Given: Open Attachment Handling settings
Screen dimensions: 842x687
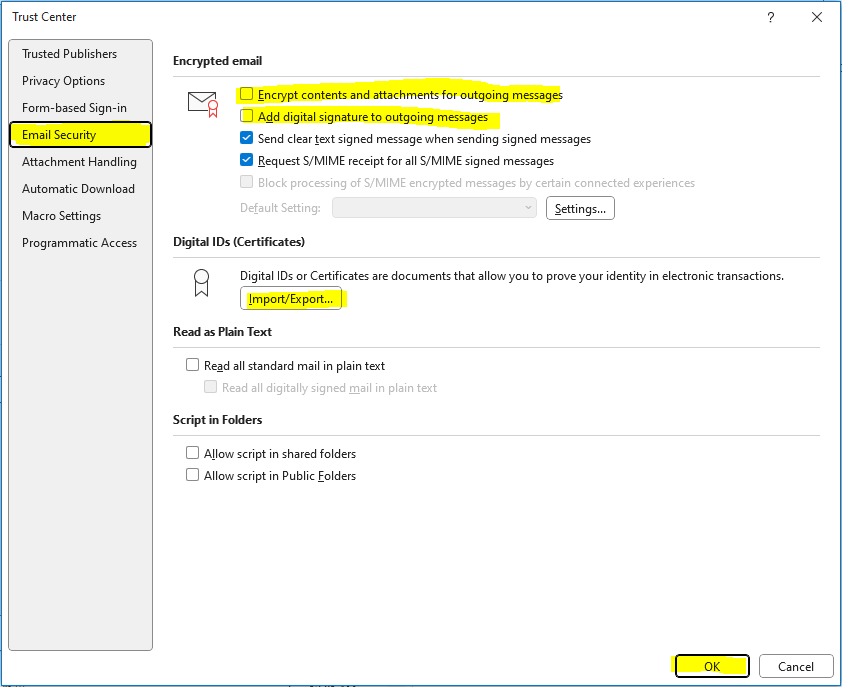Looking at the screenshot, I should point(79,162).
